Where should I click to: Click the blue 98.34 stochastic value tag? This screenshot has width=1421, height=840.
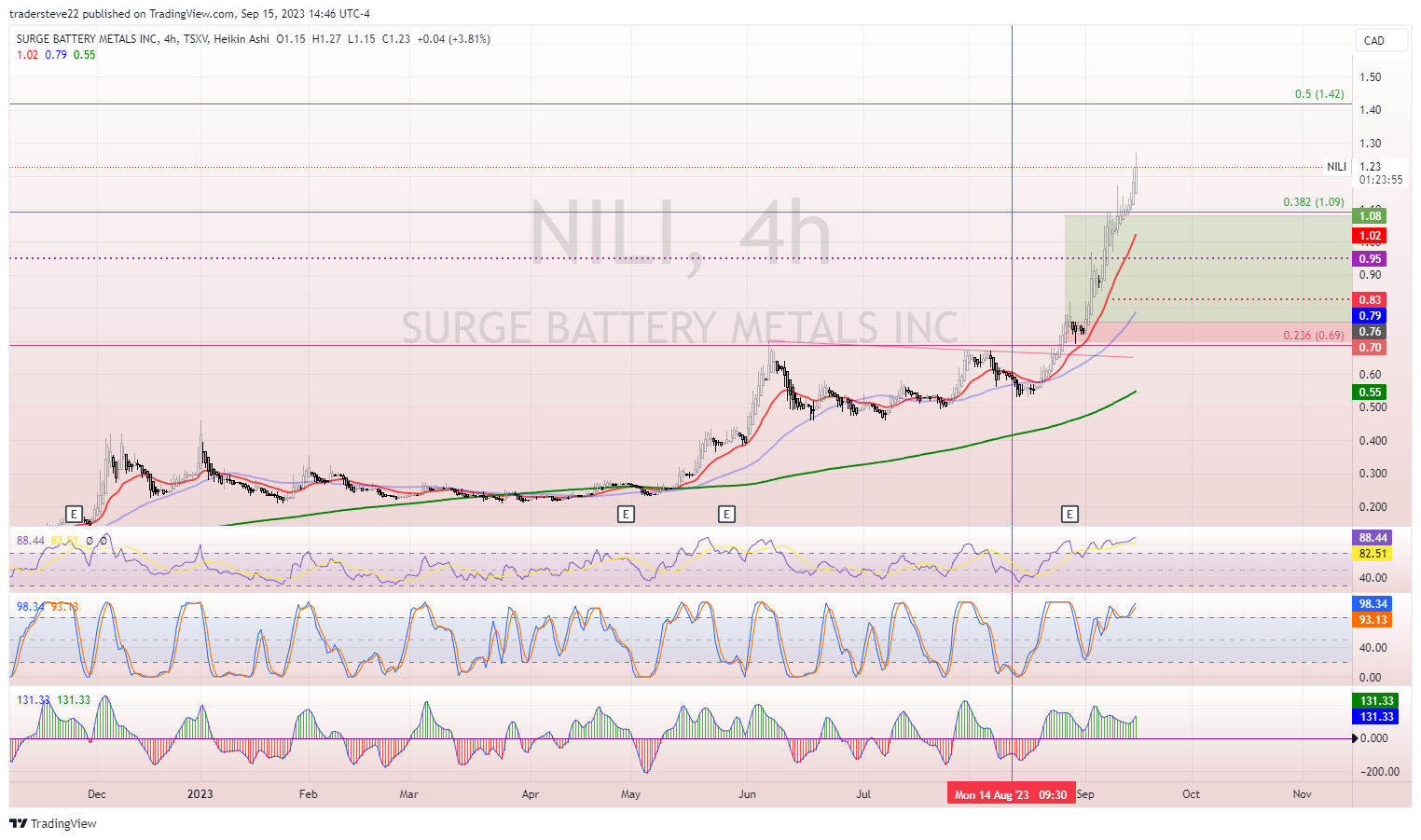tap(1373, 604)
